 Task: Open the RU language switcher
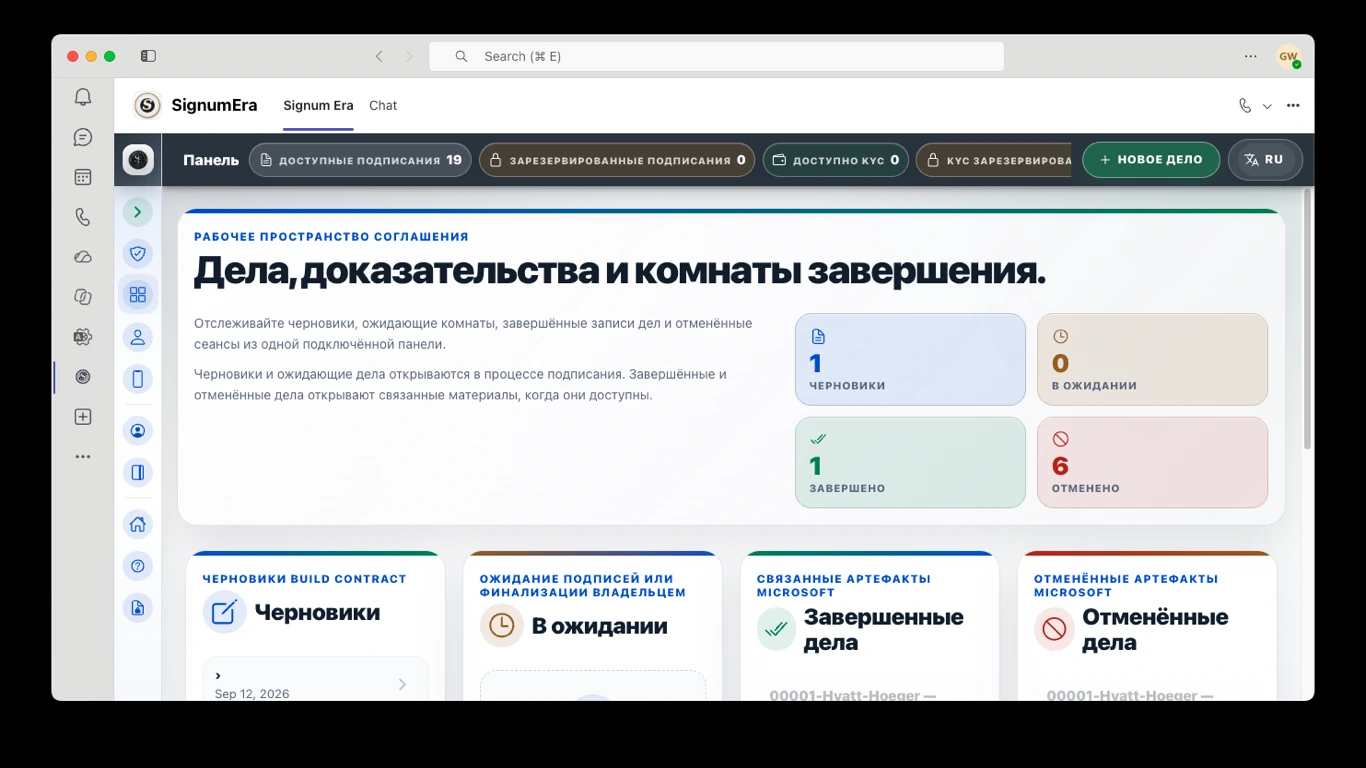coord(1265,160)
